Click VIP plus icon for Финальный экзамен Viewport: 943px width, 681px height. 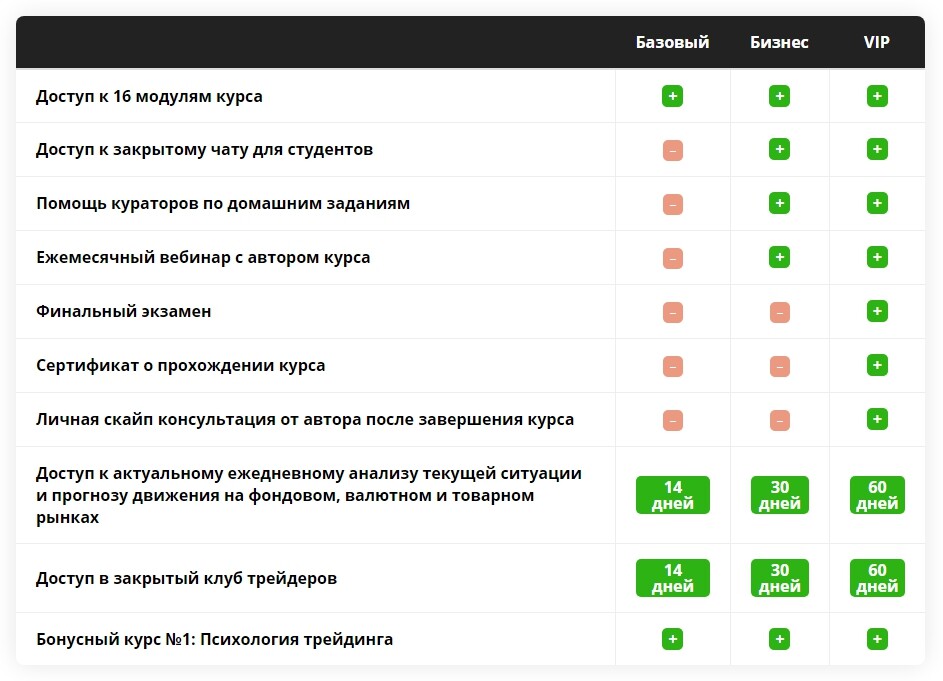coord(877,312)
